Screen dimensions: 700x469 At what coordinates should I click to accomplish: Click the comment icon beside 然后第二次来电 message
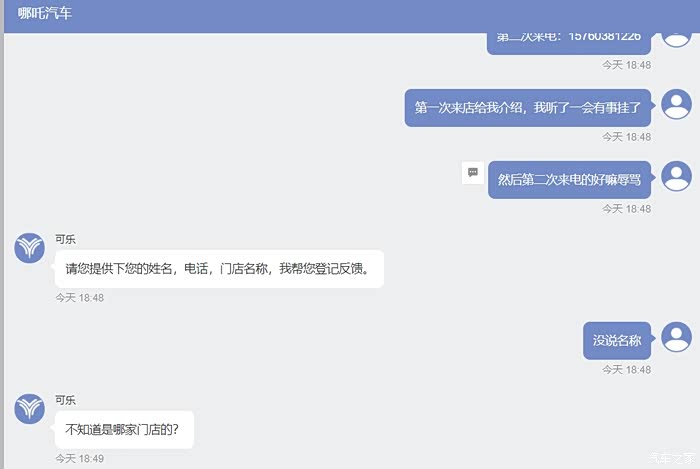tap(473, 172)
